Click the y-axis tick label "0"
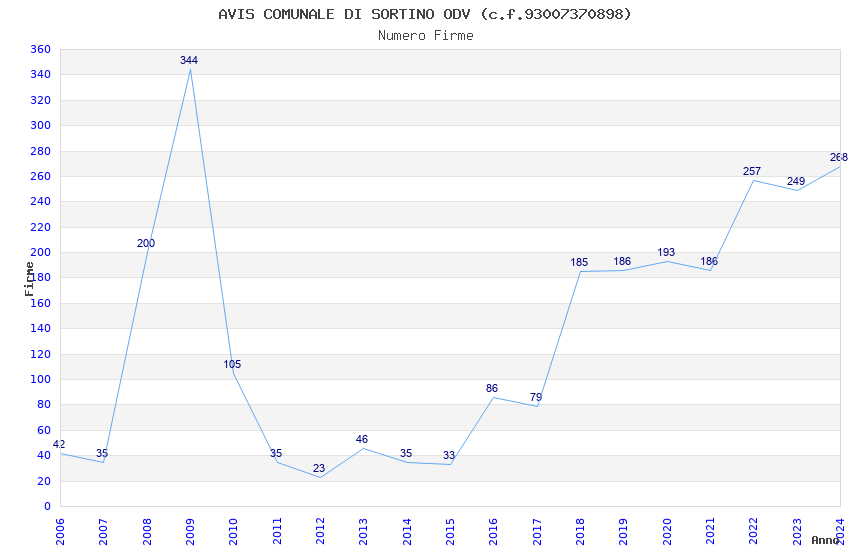This screenshot has width=850, height=550. coord(47,506)
